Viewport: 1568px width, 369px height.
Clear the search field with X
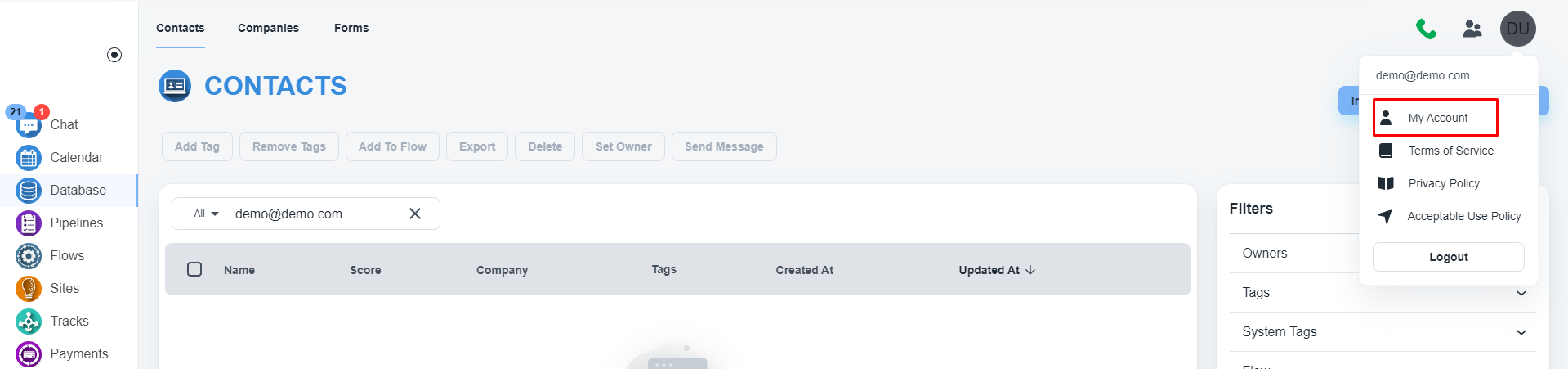click(415, 214)
